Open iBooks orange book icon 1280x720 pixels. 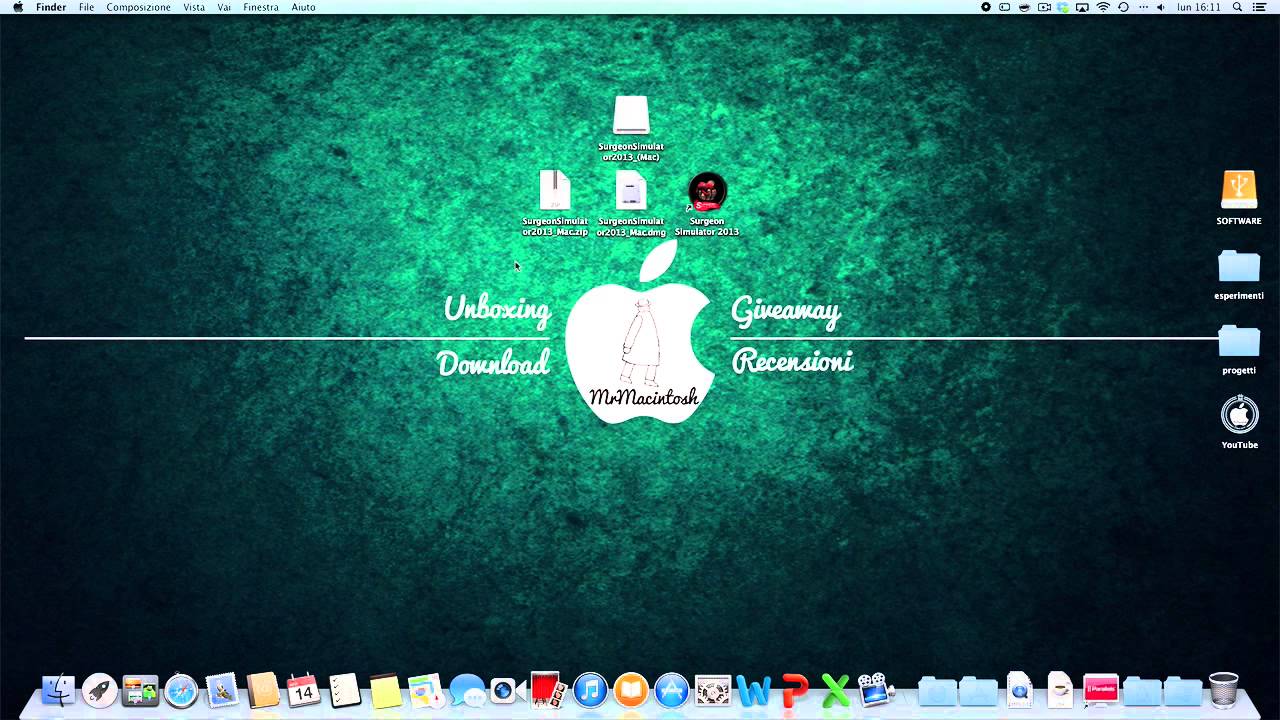[631, 689]
